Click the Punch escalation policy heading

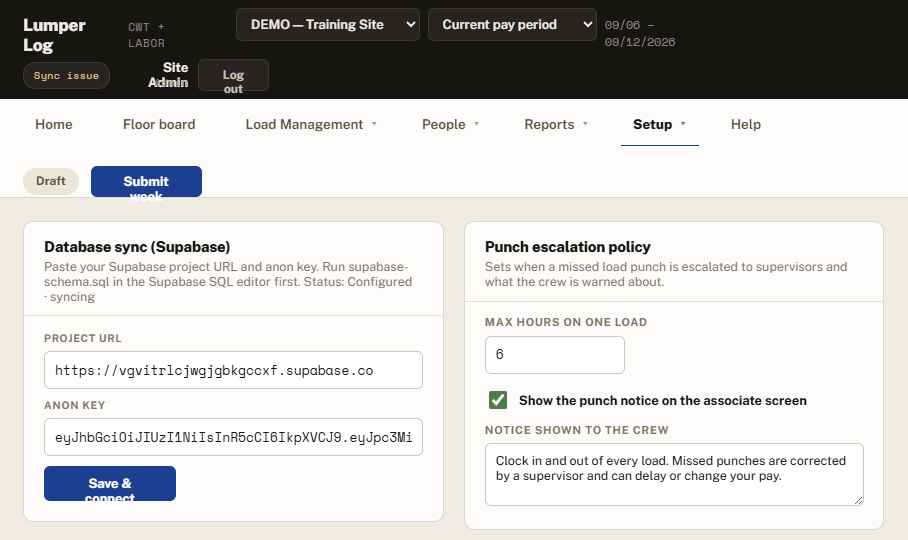568,247
